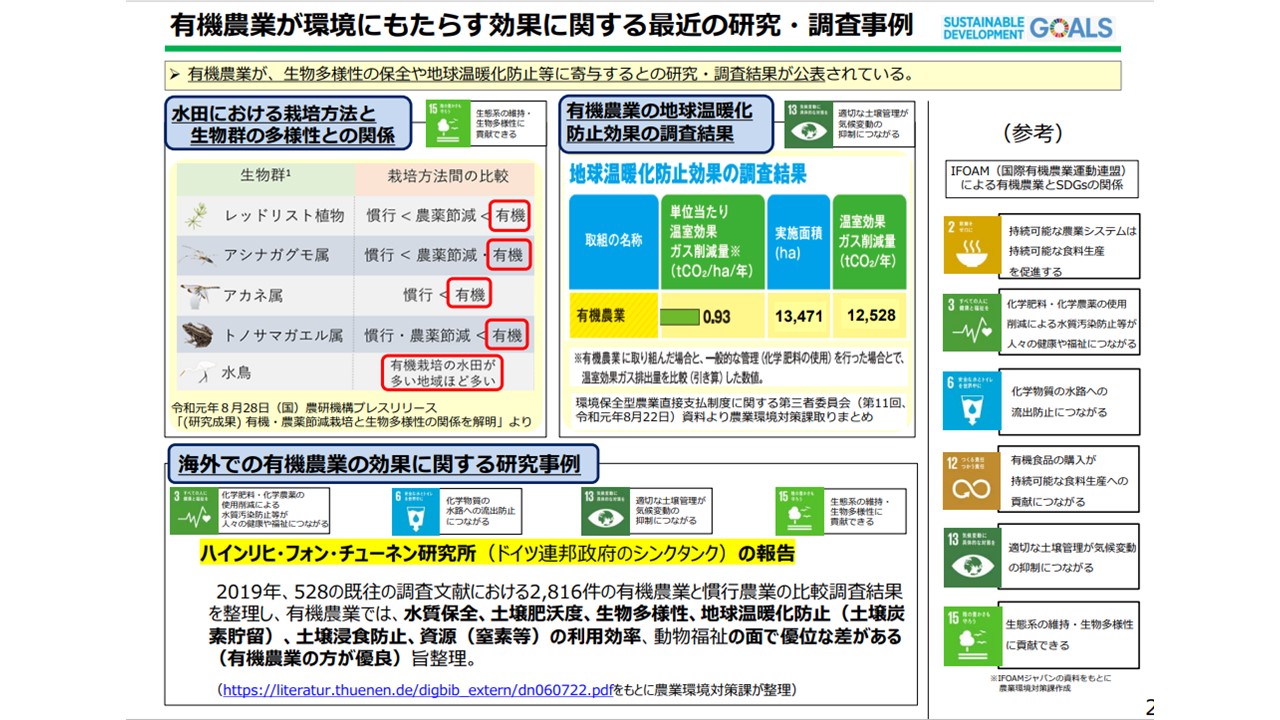
Task: Click the Sustainable Development Goals logo
Action: [1027, 27]
